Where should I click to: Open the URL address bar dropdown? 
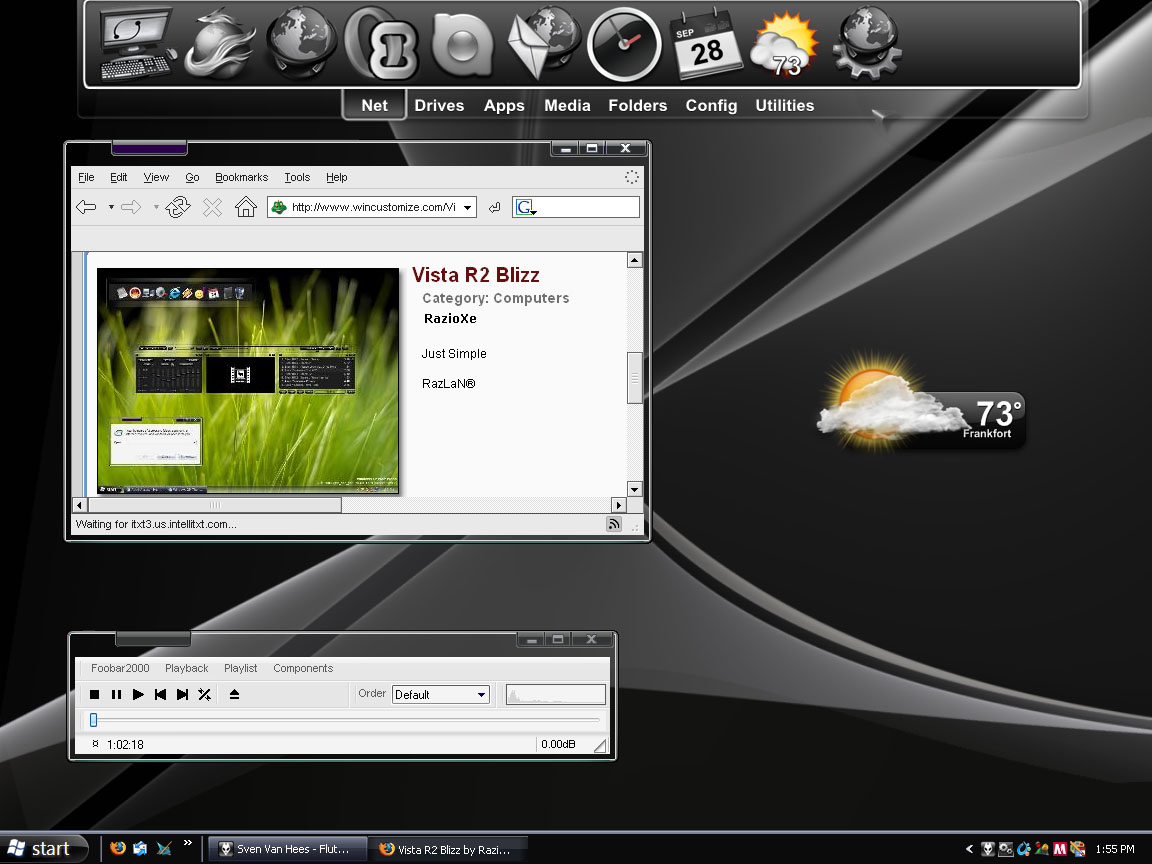(x=467, y=207)
